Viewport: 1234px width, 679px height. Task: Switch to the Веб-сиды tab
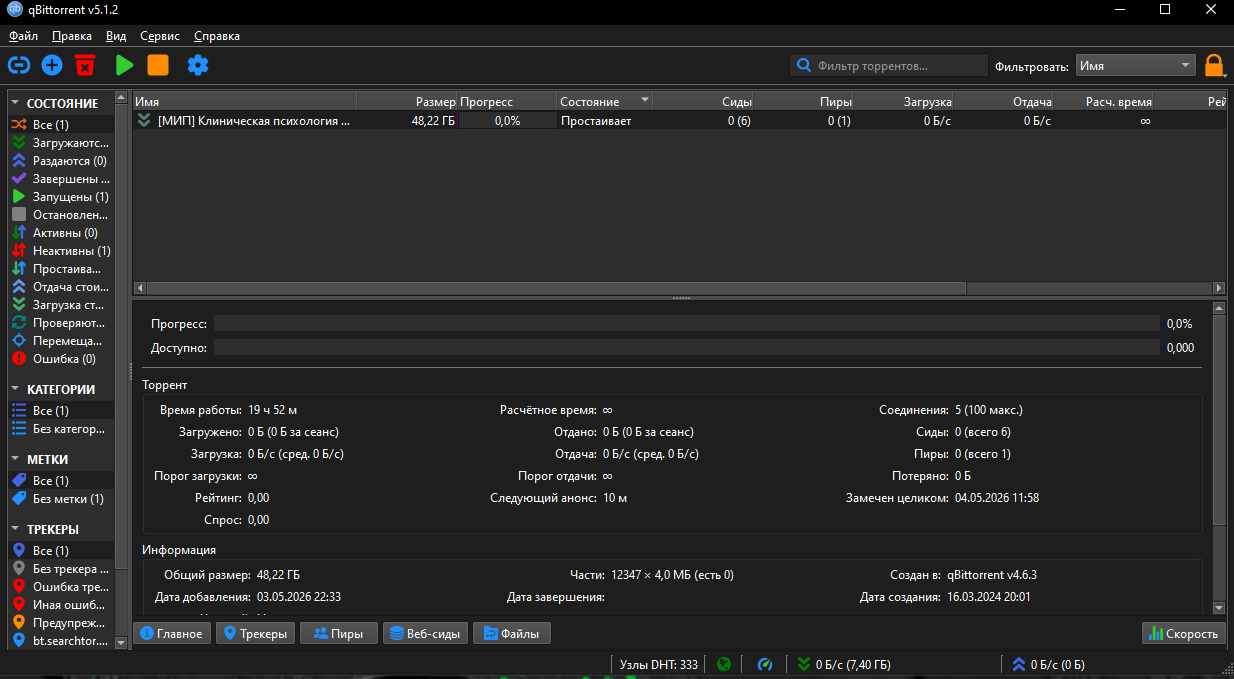coord(425,633)
